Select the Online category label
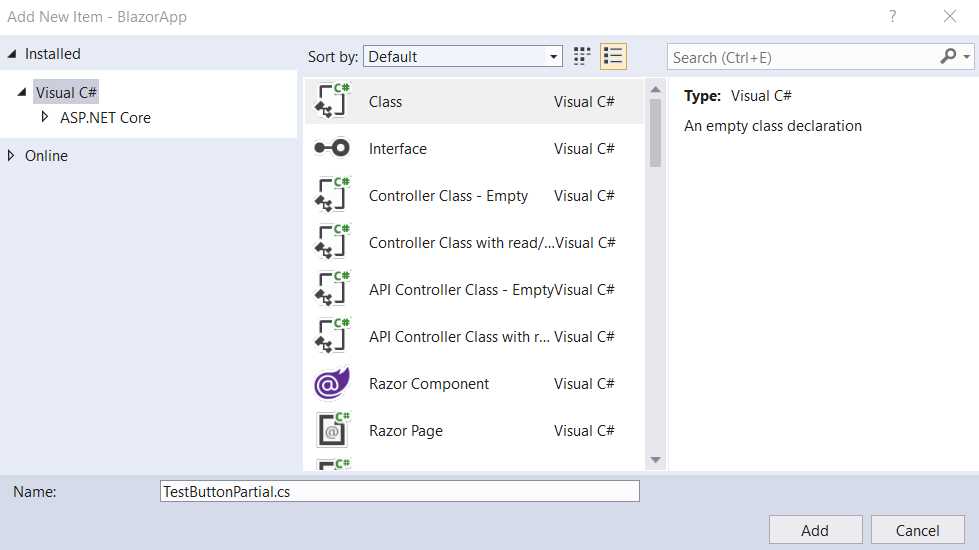Viewport: 979px width, 550px height. (x=46, y=155)
